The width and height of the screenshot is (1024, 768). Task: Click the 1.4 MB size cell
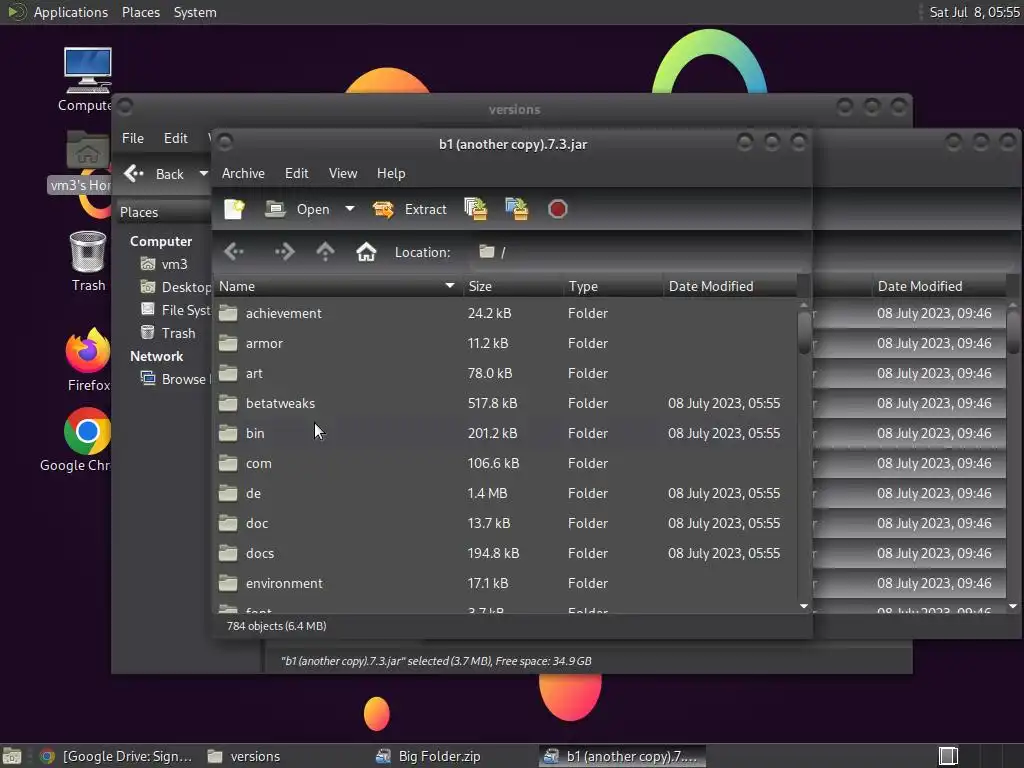point(487,494)
